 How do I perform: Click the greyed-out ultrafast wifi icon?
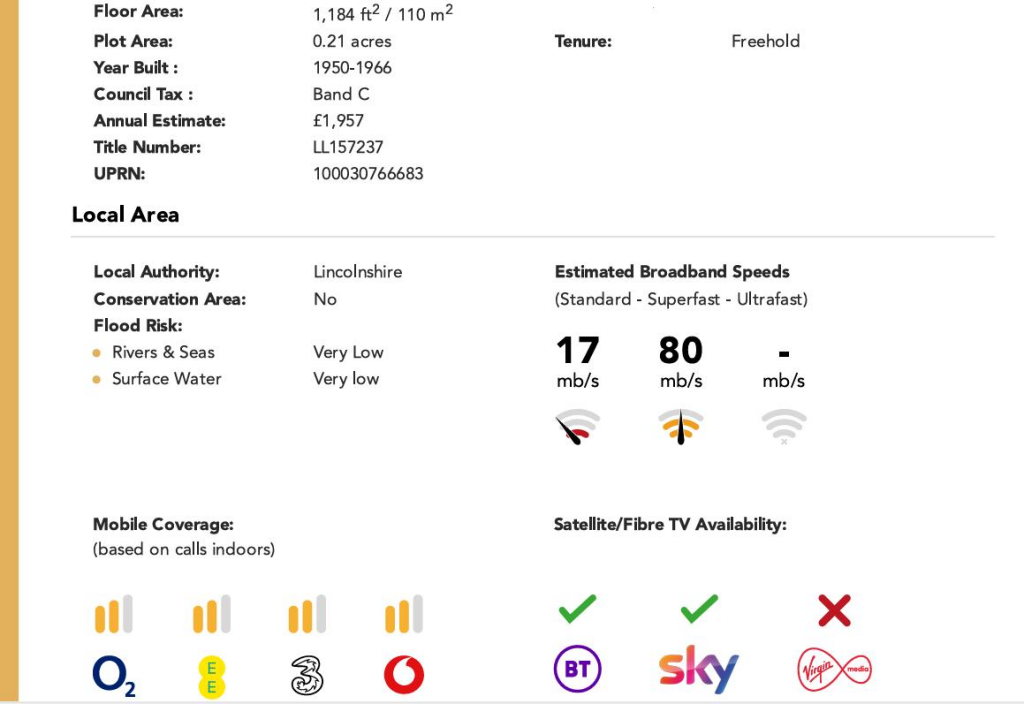point(784,426)
